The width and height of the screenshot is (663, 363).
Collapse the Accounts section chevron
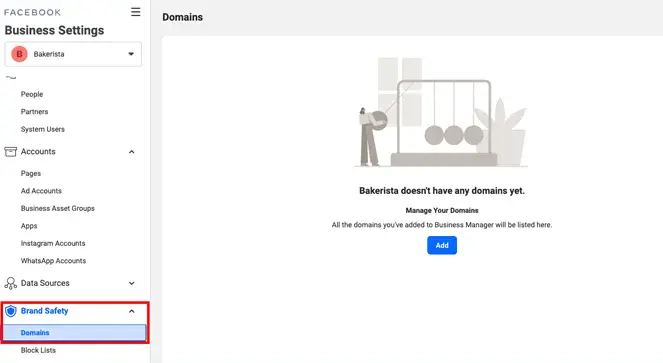point(132,151)
